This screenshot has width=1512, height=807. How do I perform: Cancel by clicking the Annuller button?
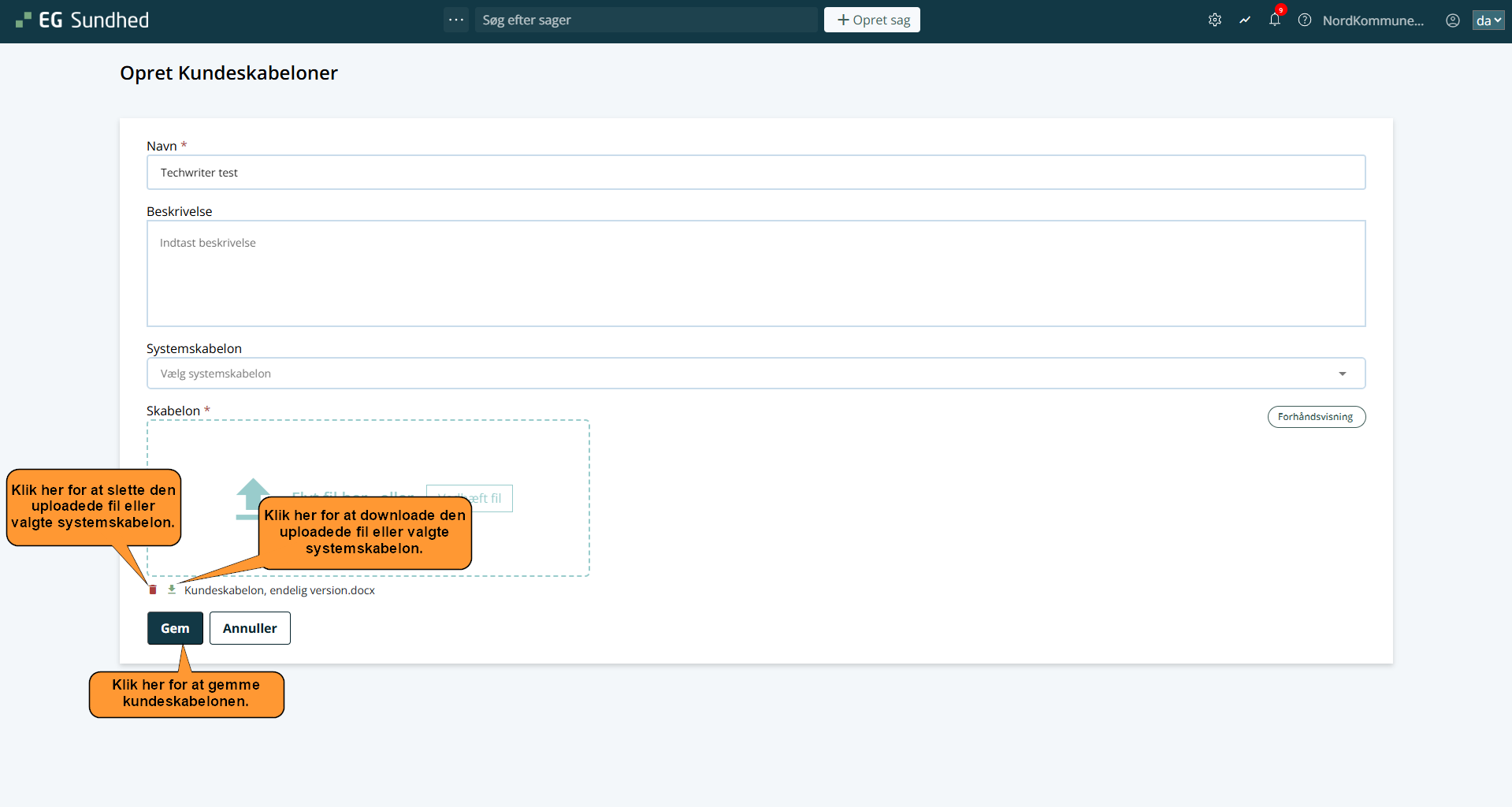point(250,628)
